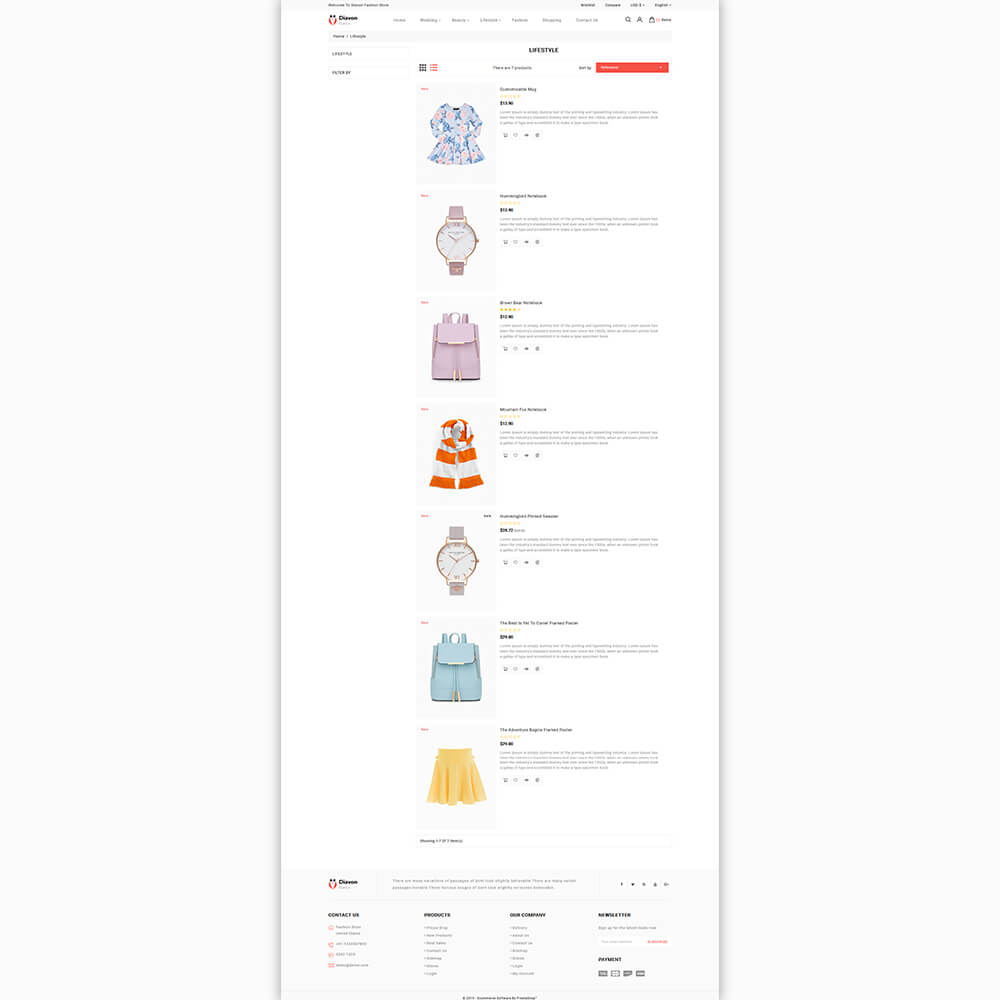
Task: Open the USD currency dropdown
Action: click(x=637, y=5)
